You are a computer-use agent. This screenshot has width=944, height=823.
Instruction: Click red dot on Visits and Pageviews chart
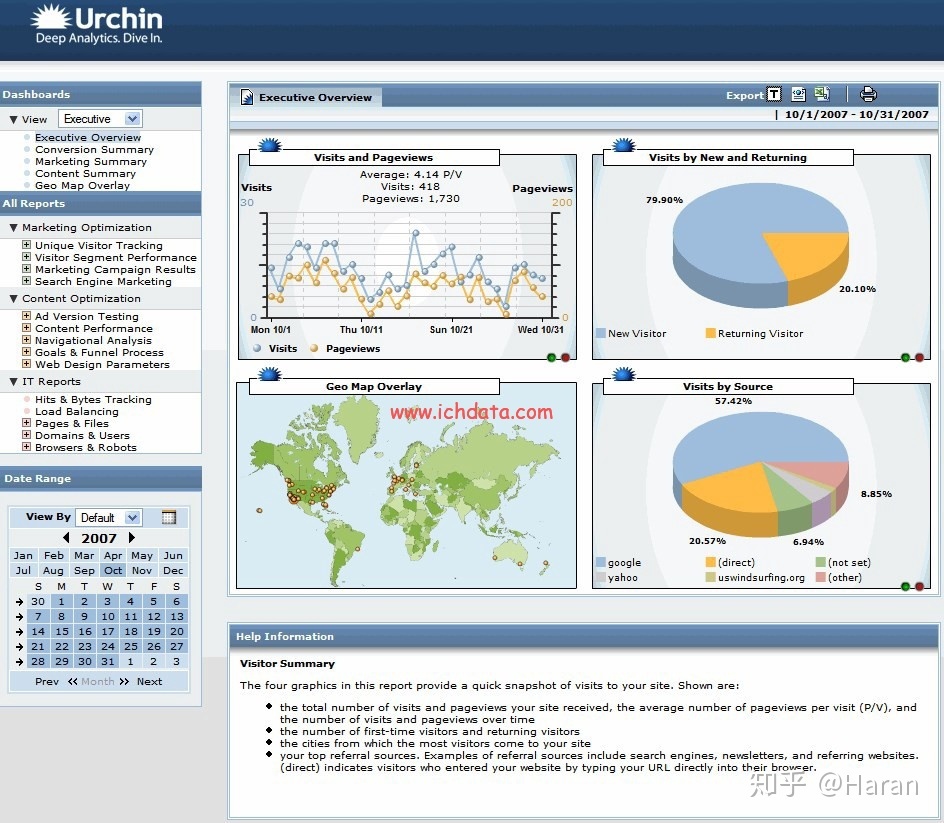click(565, 358)
